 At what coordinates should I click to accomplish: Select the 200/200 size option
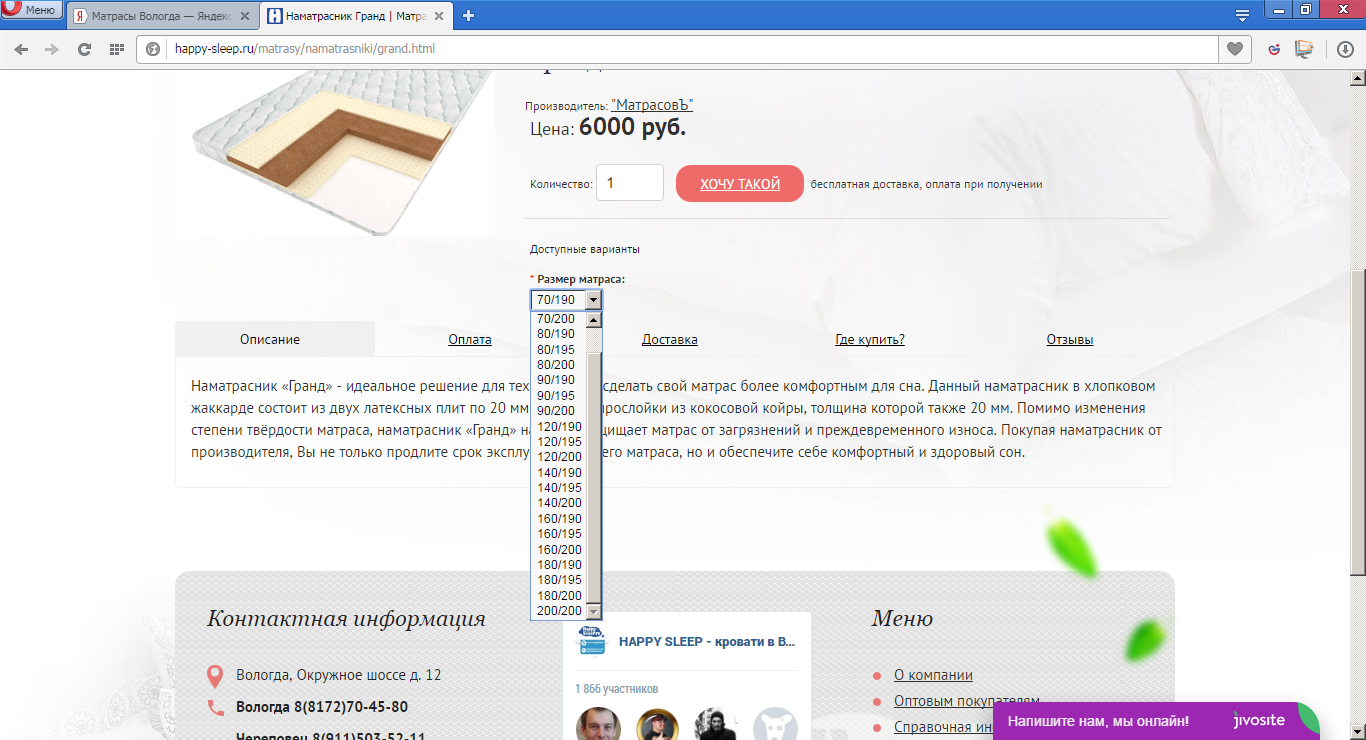tap(559, 611)
